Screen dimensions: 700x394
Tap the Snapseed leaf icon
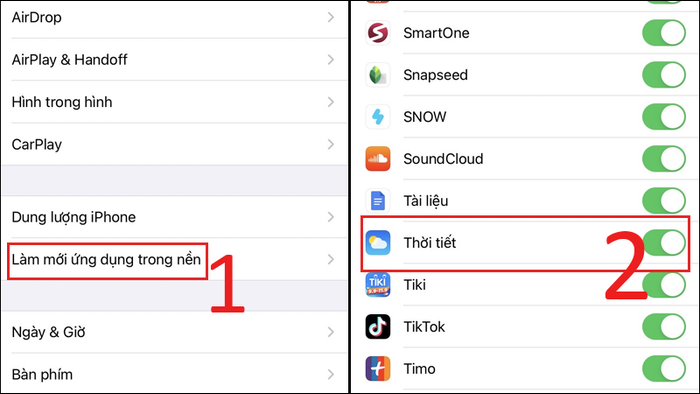(x=378, y=75)
